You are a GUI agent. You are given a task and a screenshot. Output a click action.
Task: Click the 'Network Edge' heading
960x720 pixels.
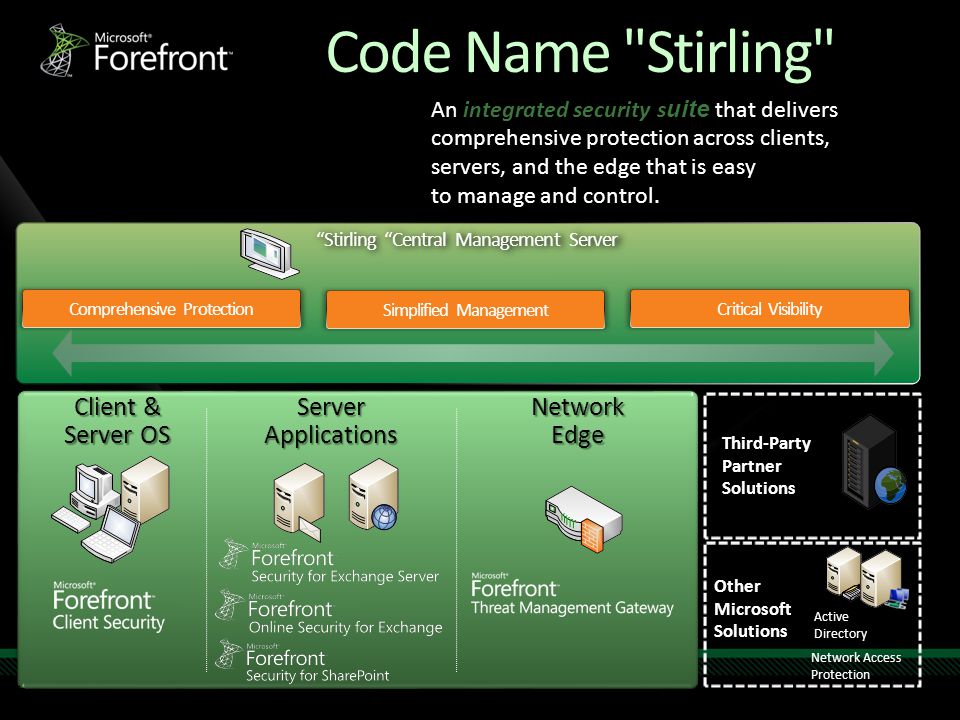point(578,421)
